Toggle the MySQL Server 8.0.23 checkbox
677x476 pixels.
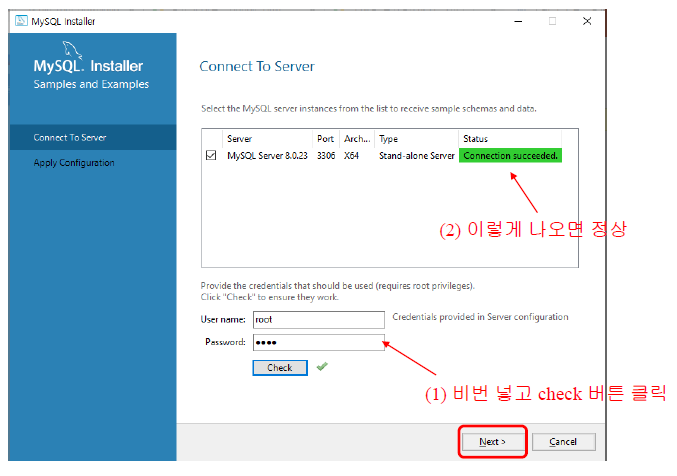coord(211,155)
